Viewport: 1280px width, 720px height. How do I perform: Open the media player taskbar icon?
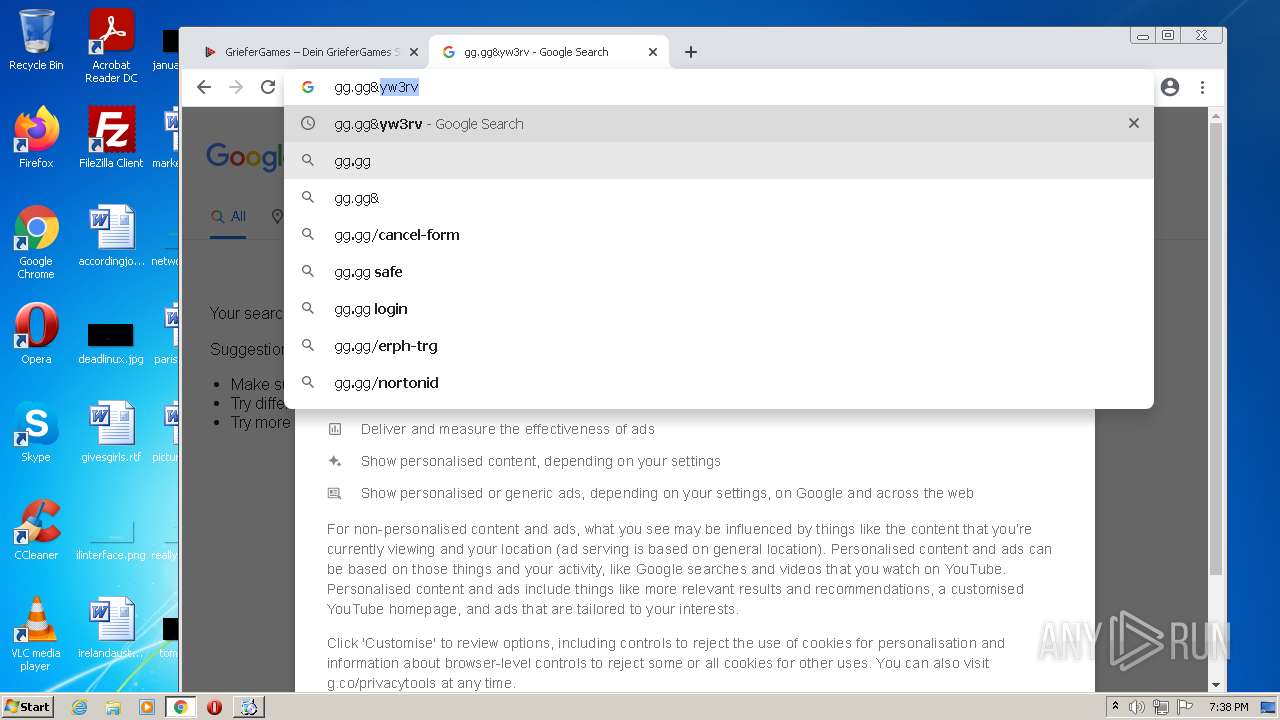[147, 707]
